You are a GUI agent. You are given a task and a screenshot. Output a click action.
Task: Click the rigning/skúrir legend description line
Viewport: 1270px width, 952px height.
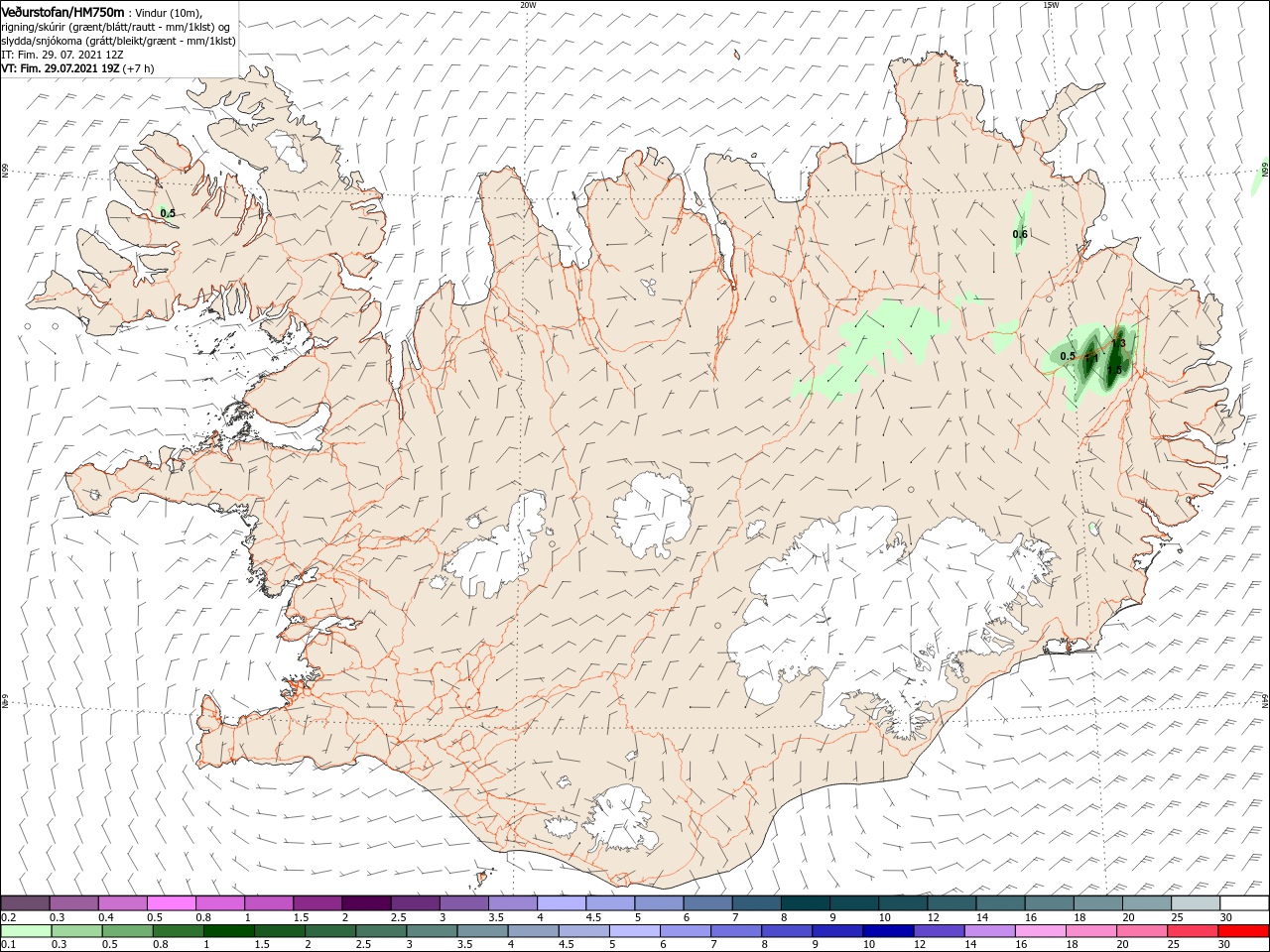coord(115,27)
